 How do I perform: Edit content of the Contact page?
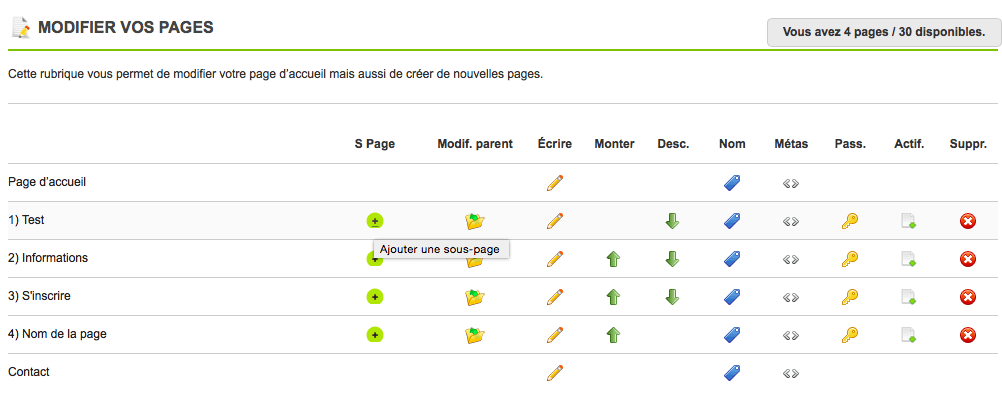[555, 373]
